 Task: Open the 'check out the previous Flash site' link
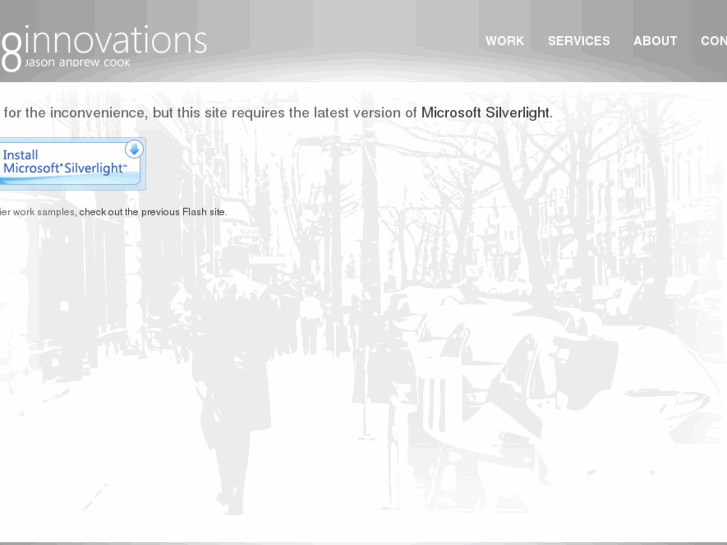pos(152,212)
